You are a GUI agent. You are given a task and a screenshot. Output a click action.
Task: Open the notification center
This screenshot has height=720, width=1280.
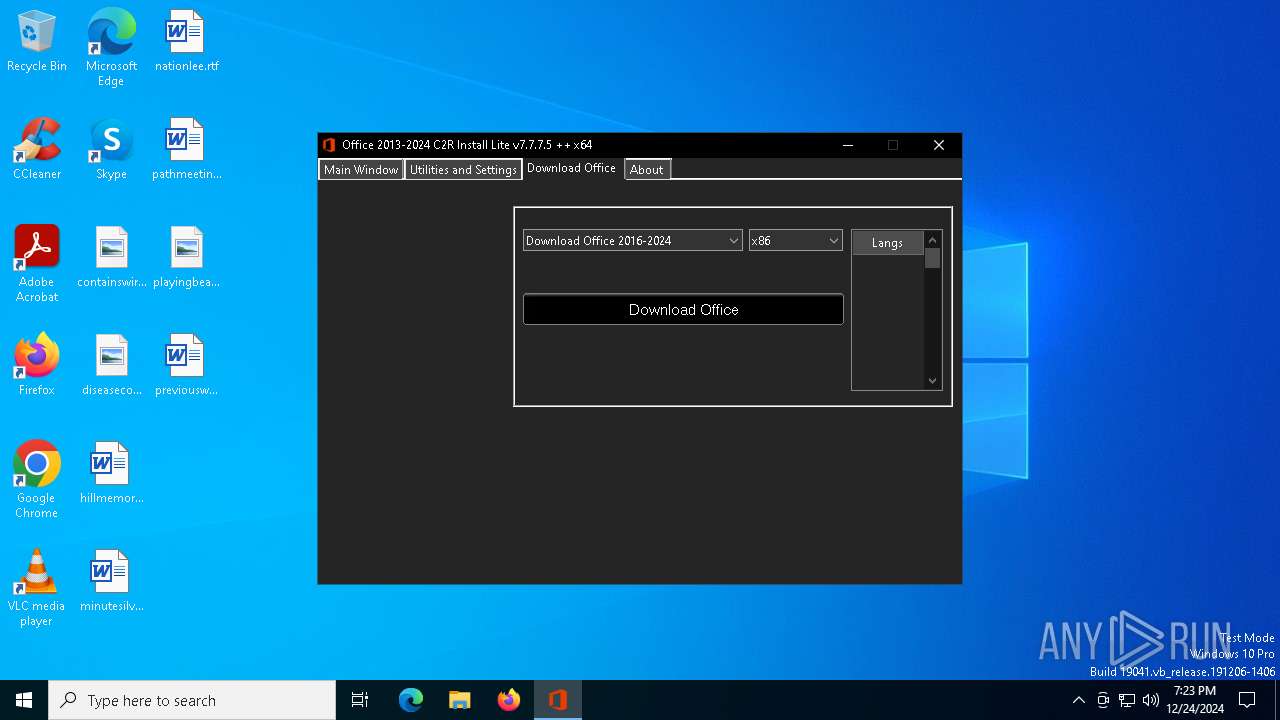[1247, 700]
